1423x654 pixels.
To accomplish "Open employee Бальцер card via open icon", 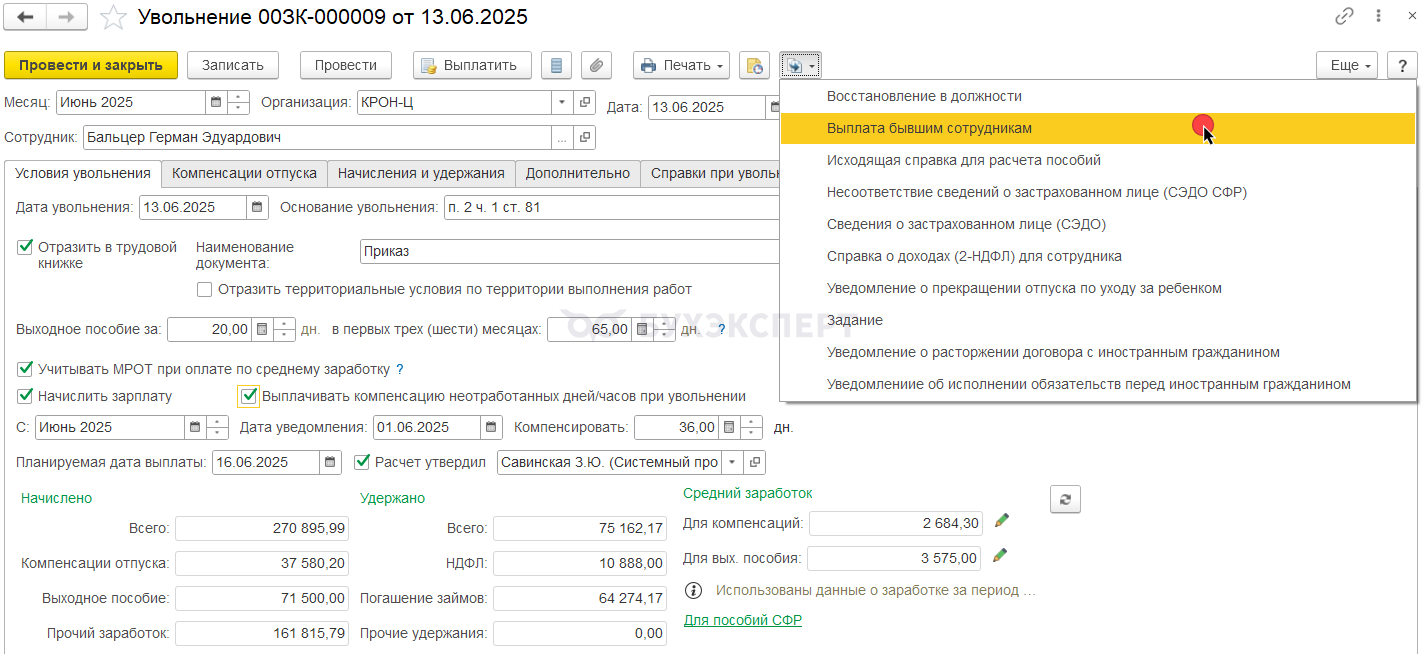I will coord(585,137).
